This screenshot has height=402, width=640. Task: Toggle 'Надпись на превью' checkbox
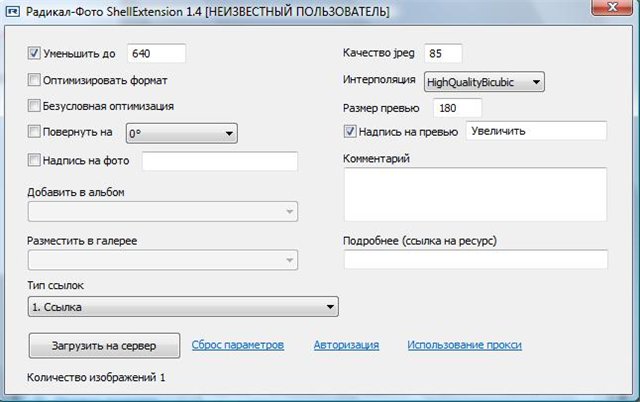350,131
